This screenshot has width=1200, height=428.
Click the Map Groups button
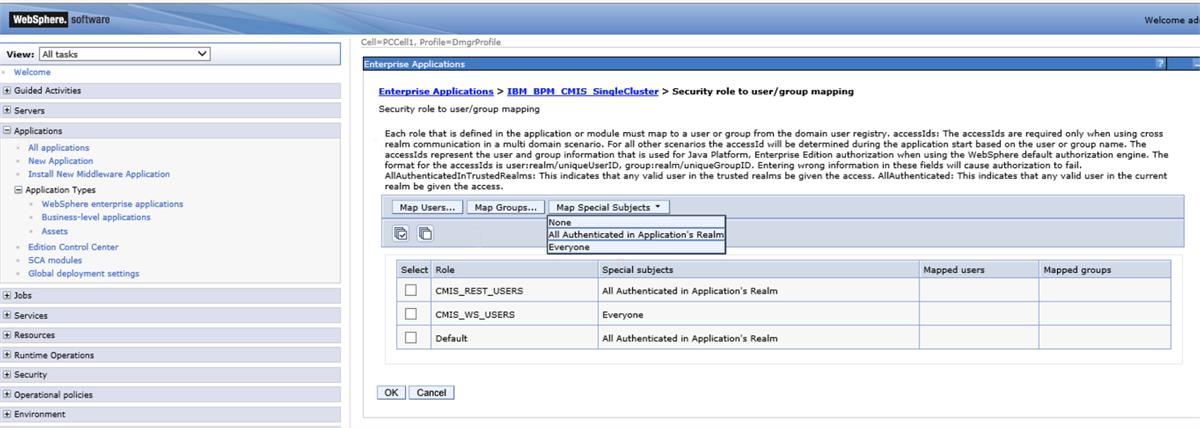tap(505, 207)
